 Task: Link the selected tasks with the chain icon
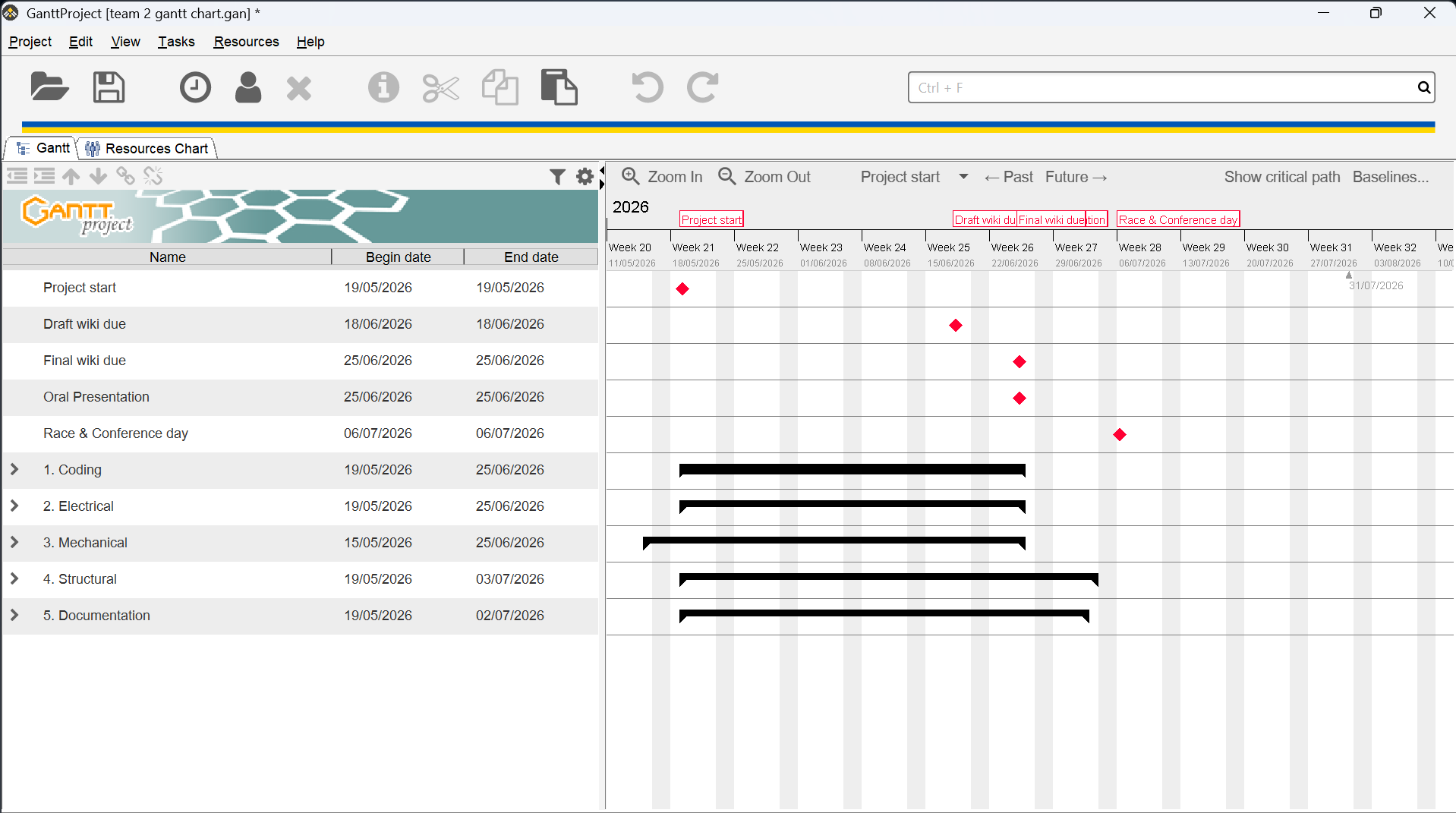[x=125, y=176]
